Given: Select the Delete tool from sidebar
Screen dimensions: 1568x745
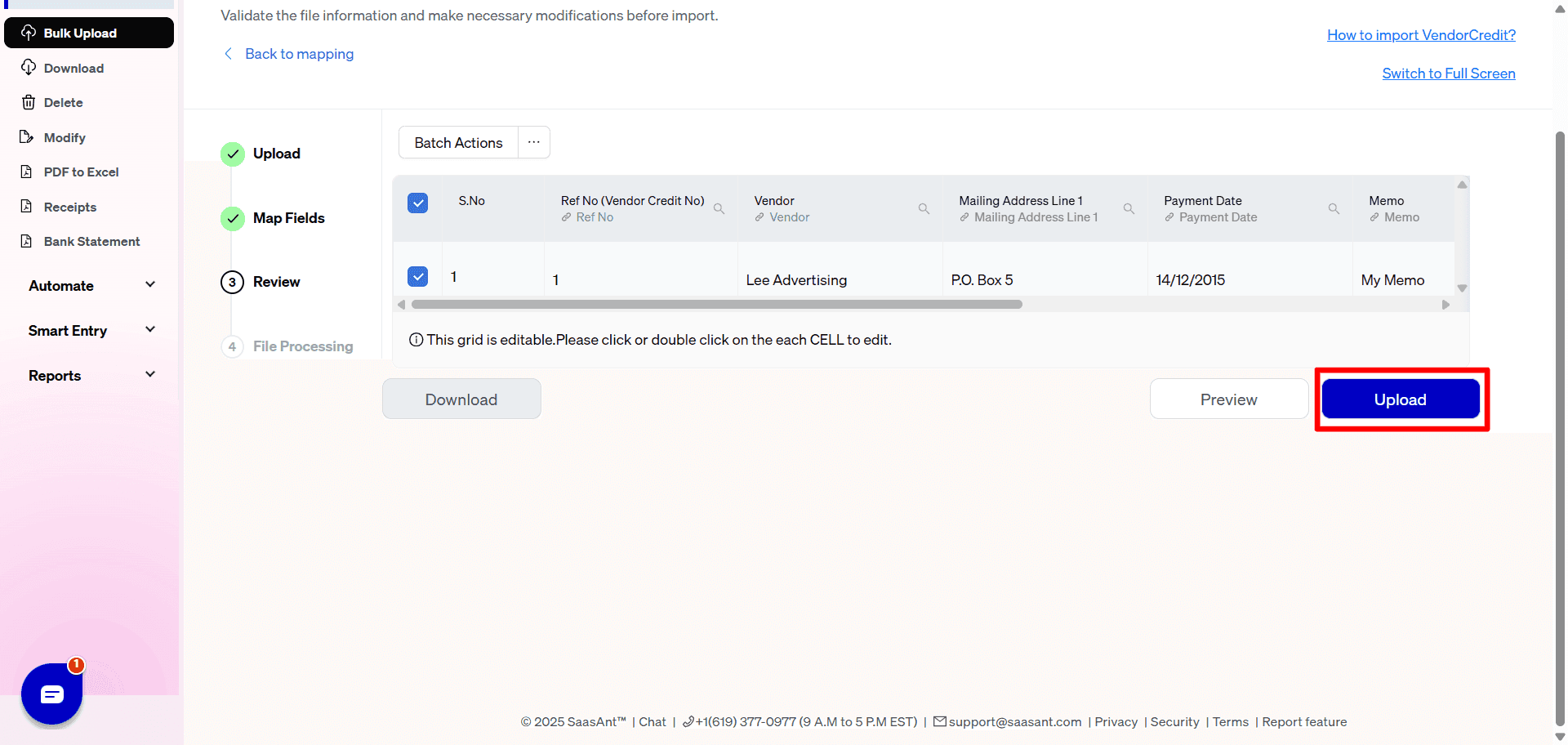Looking at the screenshot, I should point(63,102).
